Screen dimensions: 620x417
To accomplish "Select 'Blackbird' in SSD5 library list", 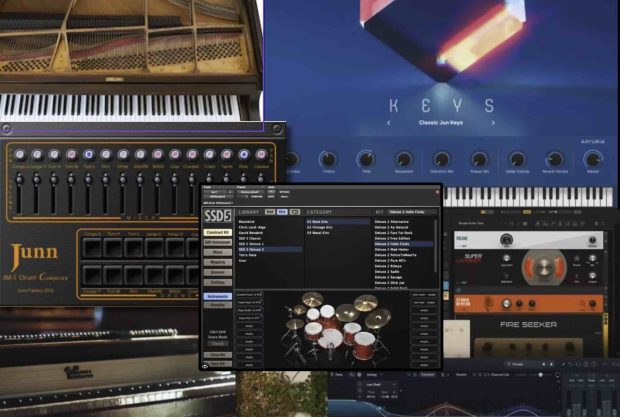I will [246, 222].
